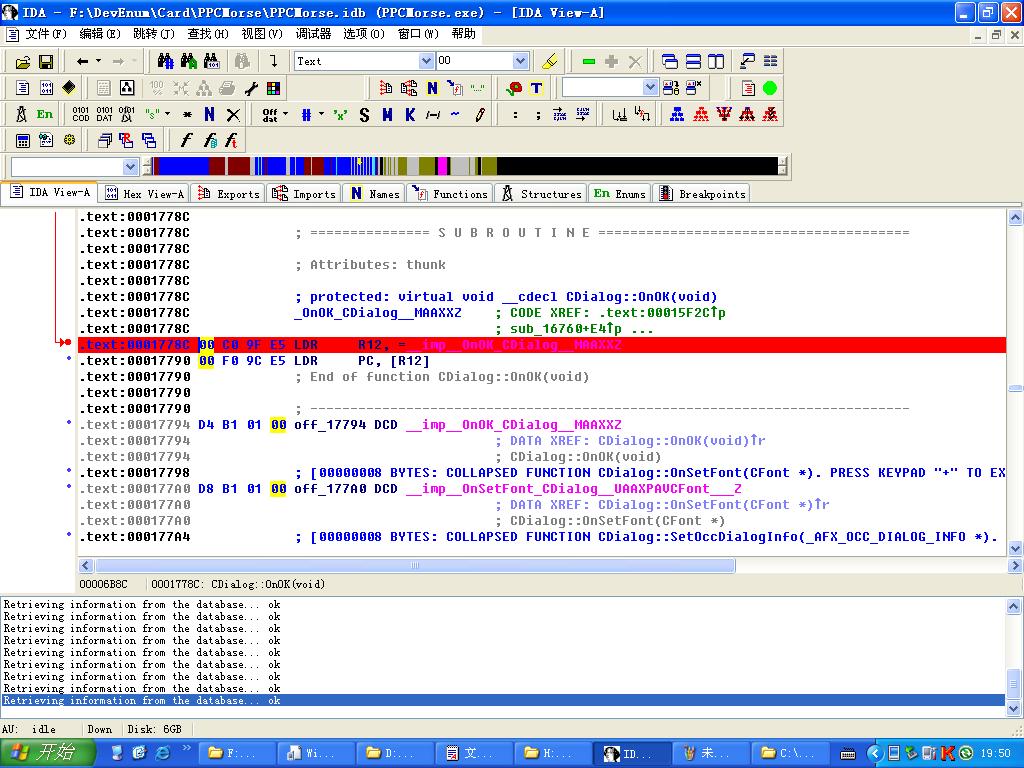Viewport: 1024px width, 768px height.
Task: Click the binoculars icon with 101 digits
Action: [x=212, y=61]
